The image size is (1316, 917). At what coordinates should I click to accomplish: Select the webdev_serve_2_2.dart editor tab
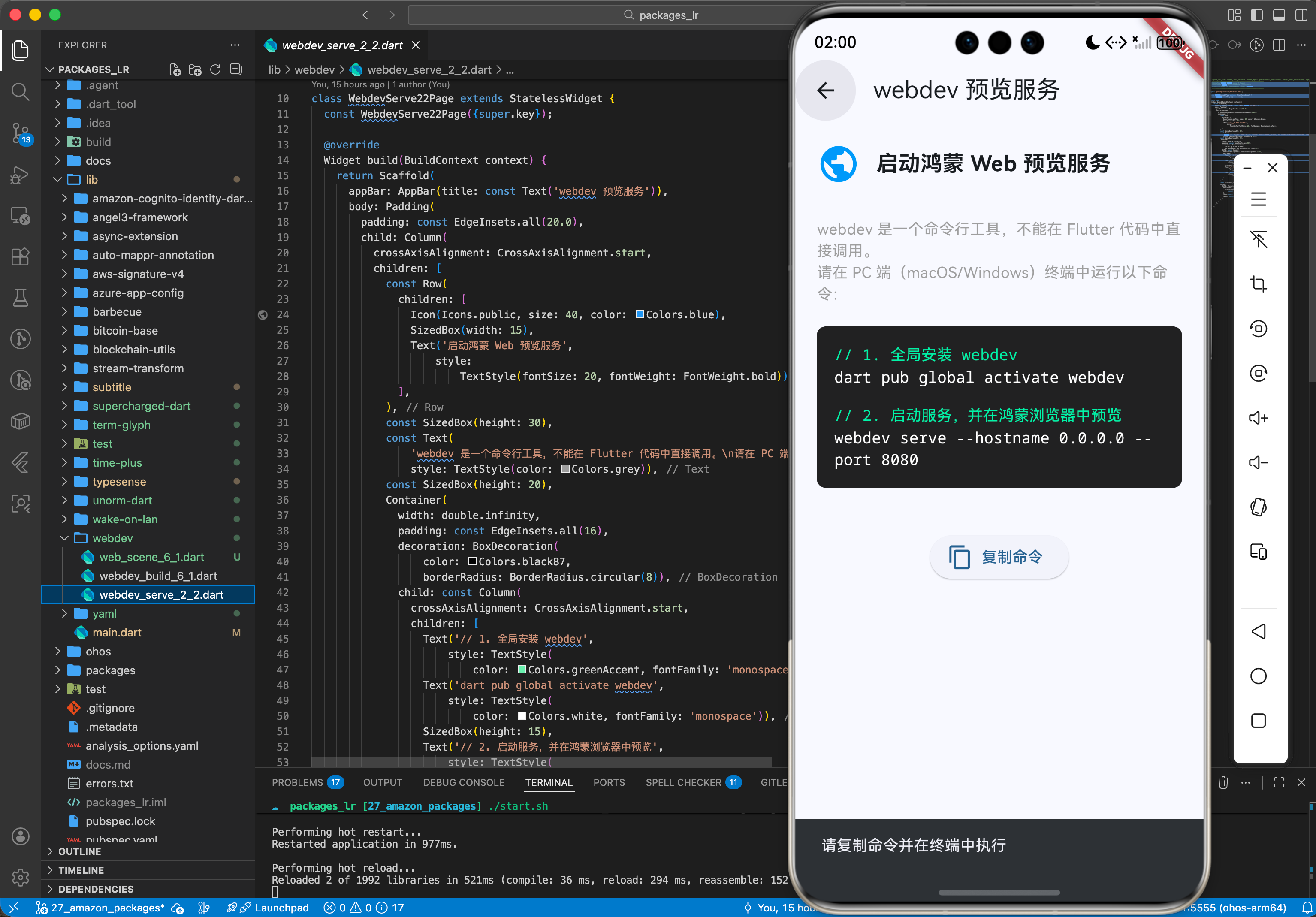342,45
